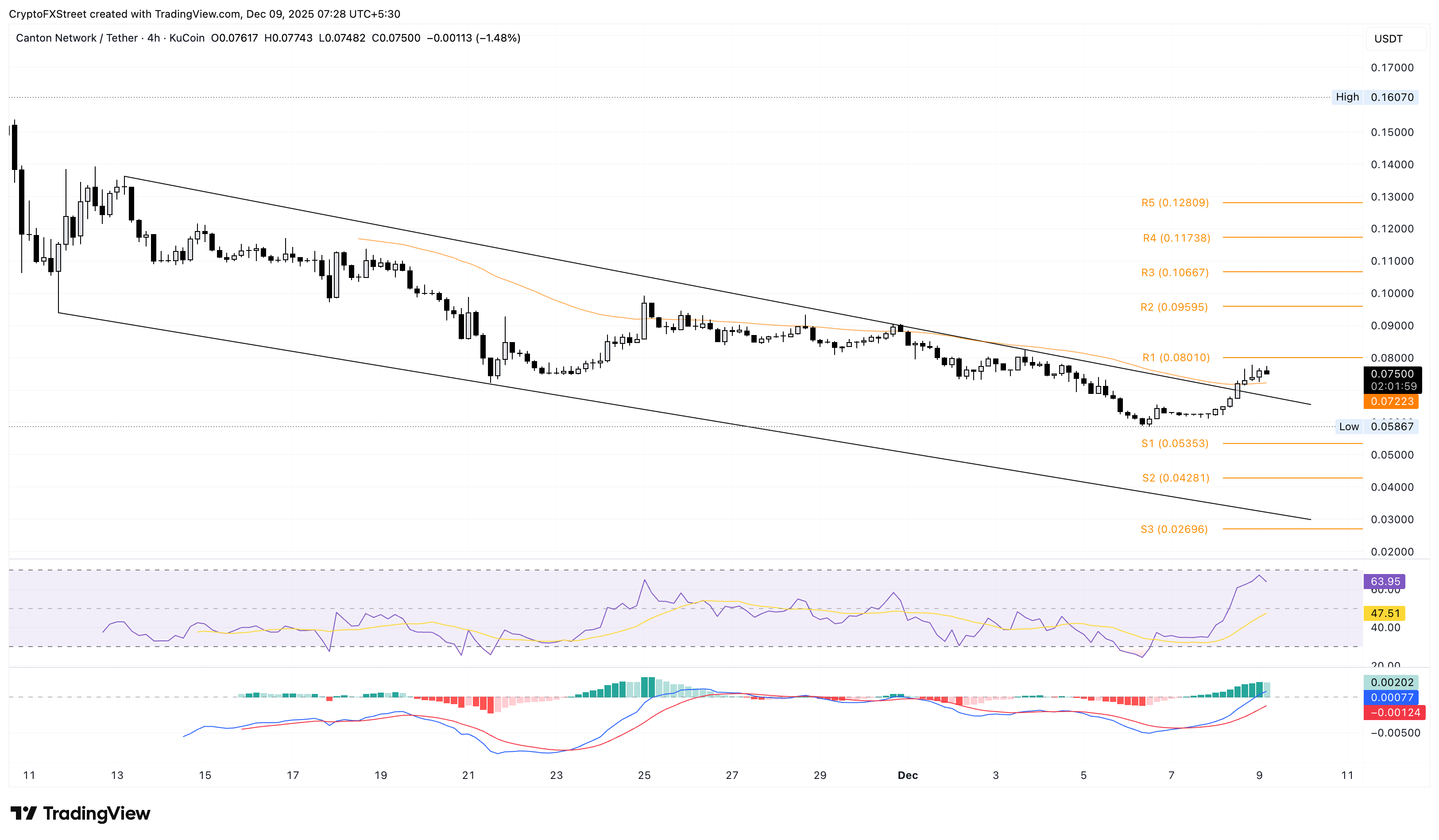Open the Canton Network / Tether symbol legend
This screenshot has height=840, width=1439.
coord(77,38)
